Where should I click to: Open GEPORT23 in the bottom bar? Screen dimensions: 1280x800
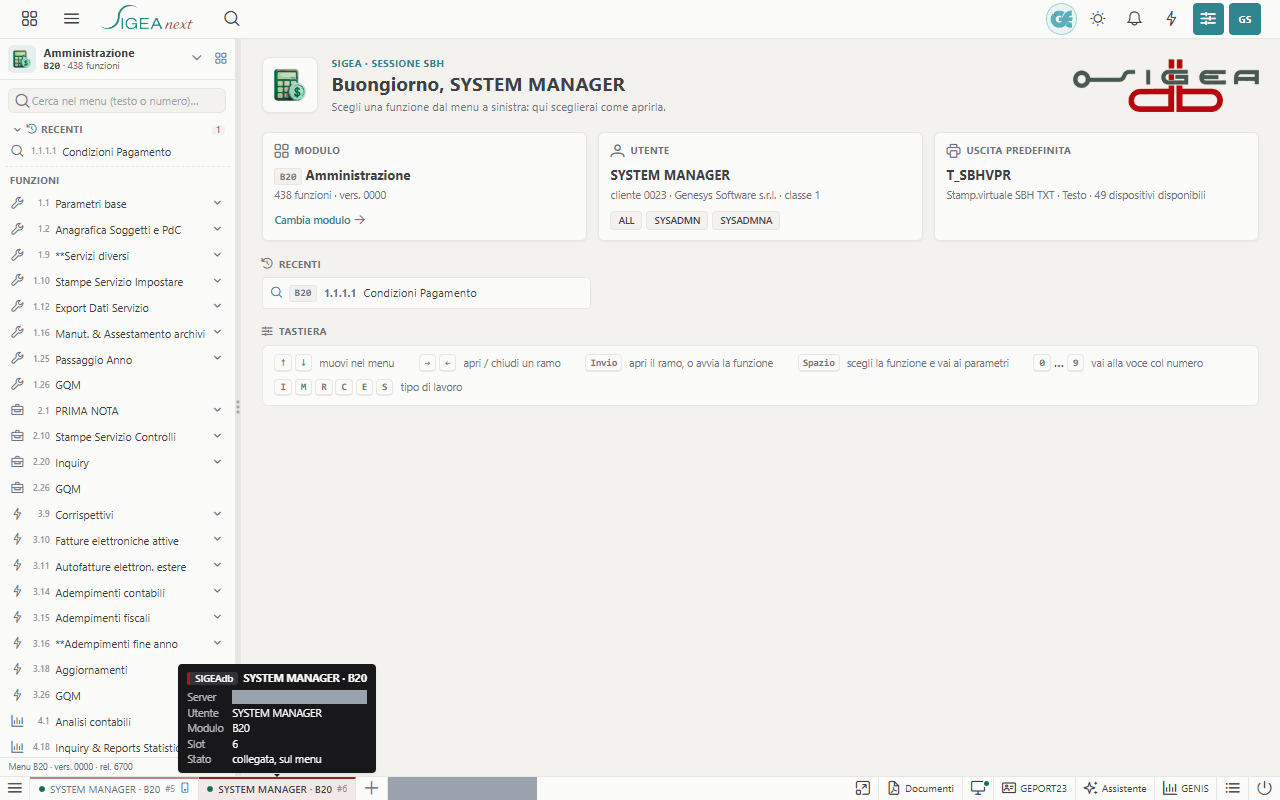coord(1034,789)
